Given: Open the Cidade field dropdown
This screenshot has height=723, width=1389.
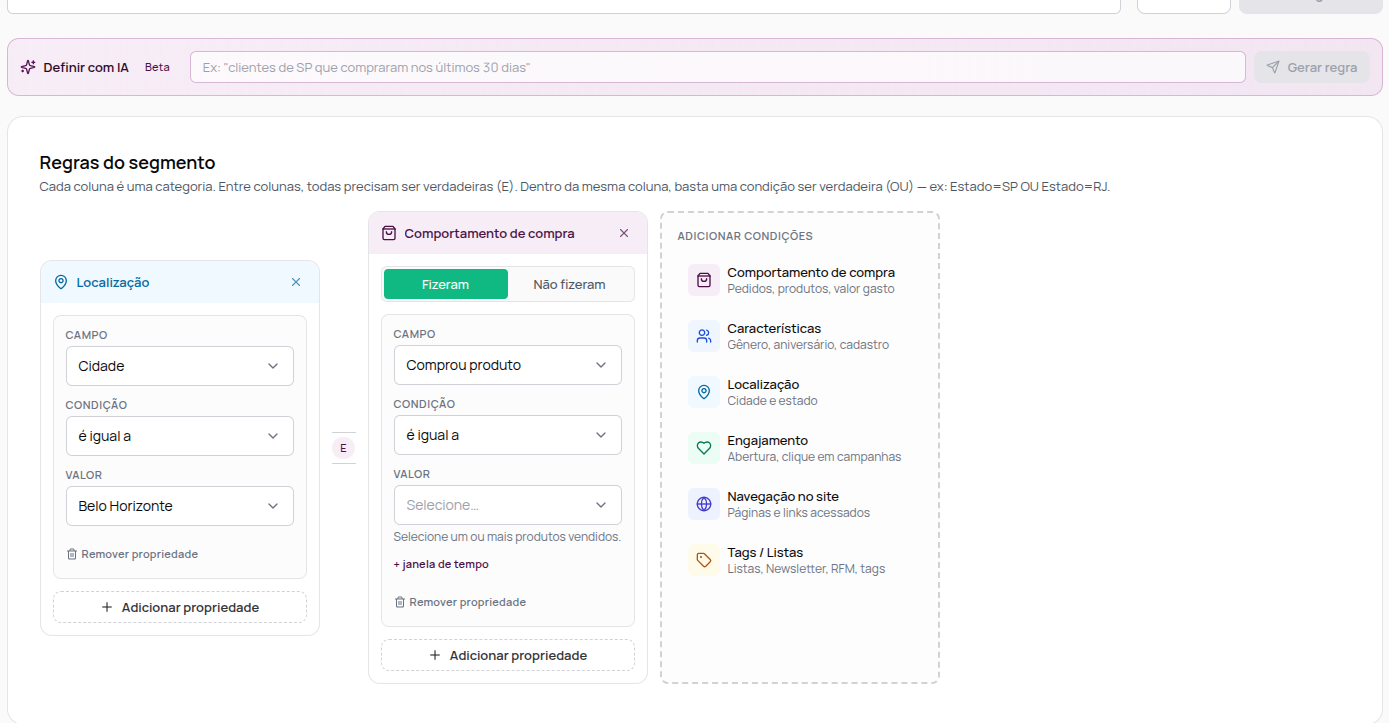Looking at the screenshot, I should point(180,366).
